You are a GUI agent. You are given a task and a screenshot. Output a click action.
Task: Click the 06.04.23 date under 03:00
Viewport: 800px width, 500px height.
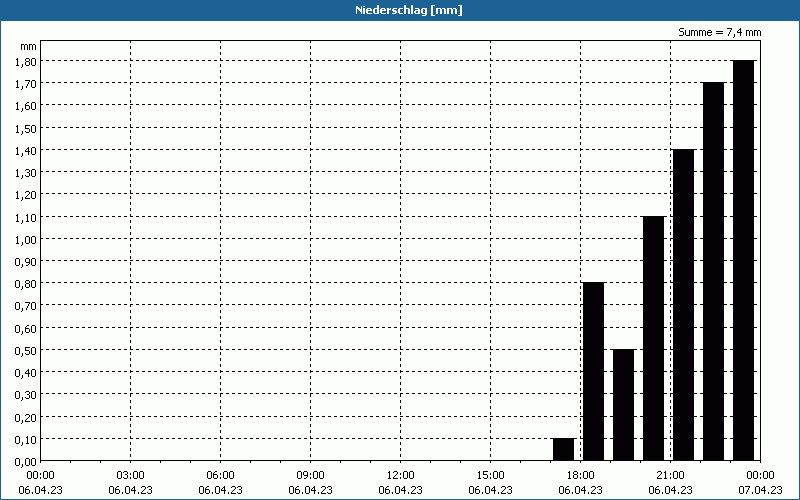[x=131, y=490]
